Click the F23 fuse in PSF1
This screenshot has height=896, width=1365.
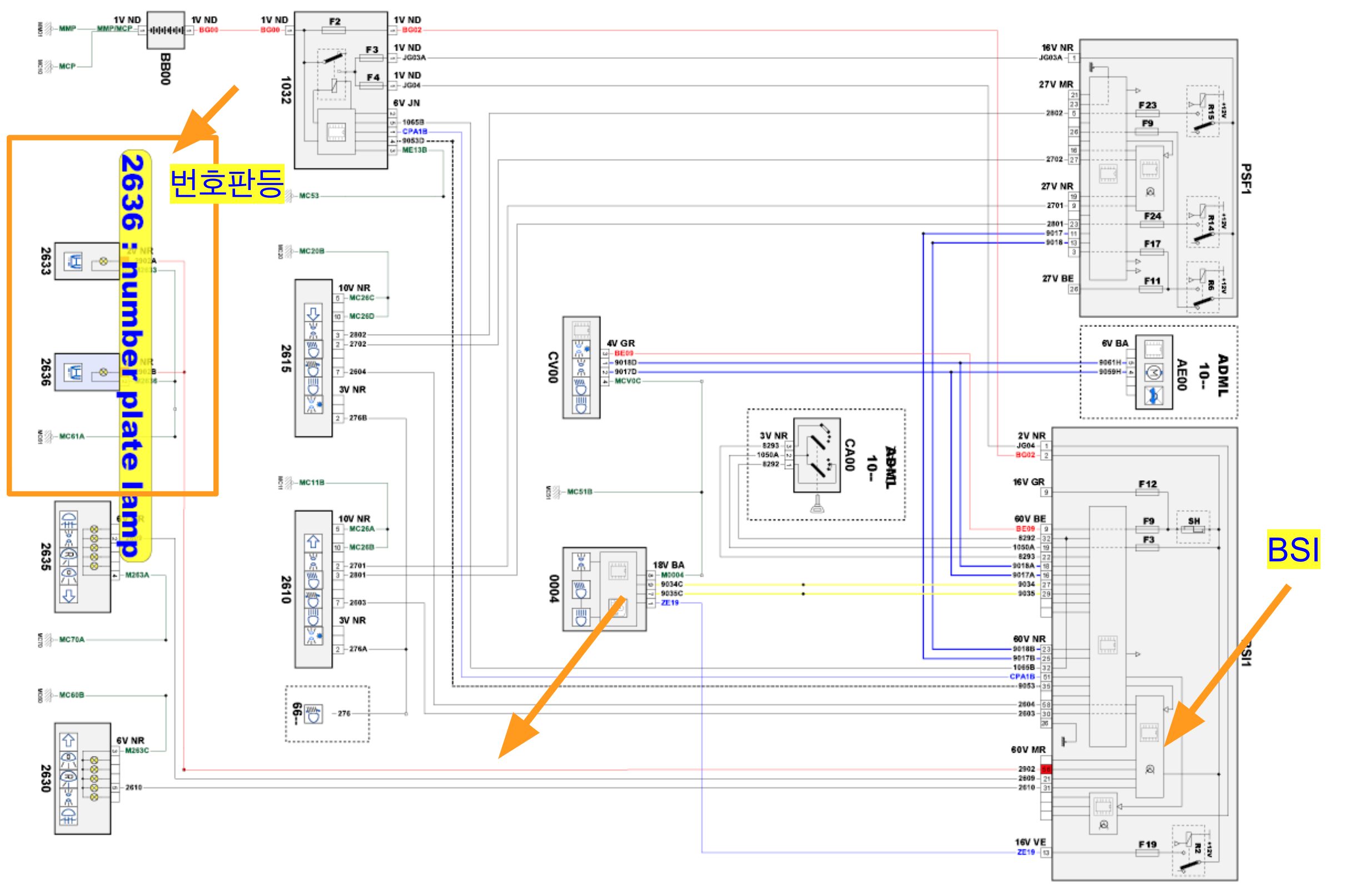click(x=1147, y=112)
